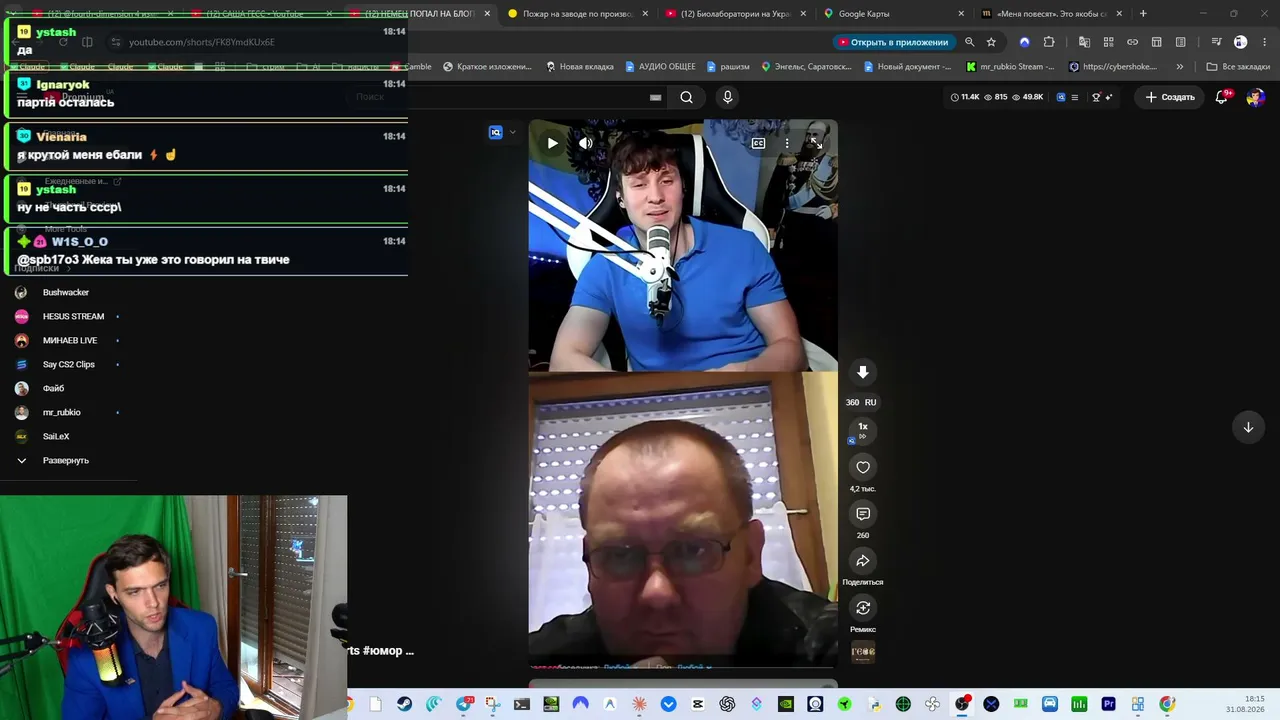Open the SaiLeX subscription channel
The width and height of the screenshot is (1280, 720).
coord(56,436)
